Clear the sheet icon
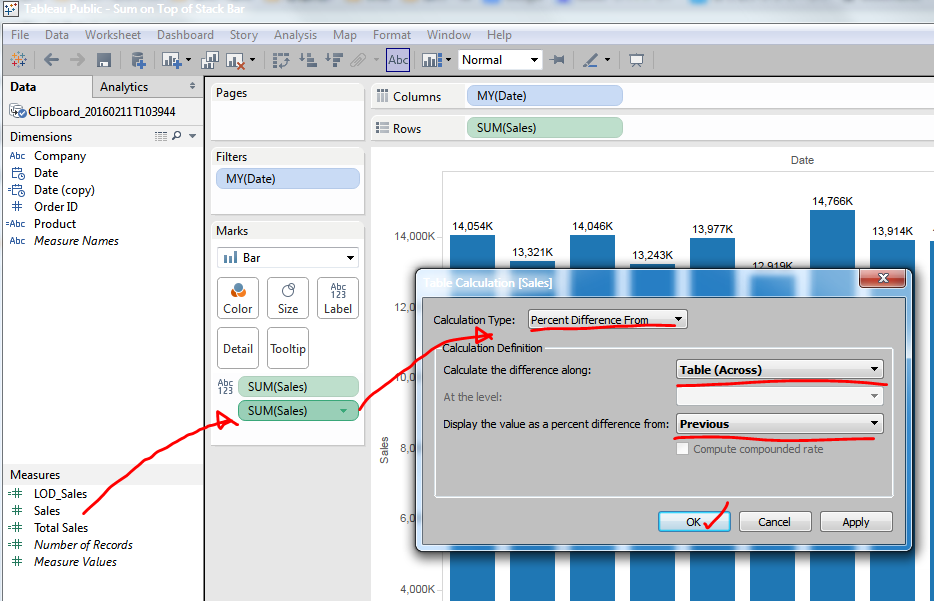This screenshot has width=934, height=601. click(235, 60)
